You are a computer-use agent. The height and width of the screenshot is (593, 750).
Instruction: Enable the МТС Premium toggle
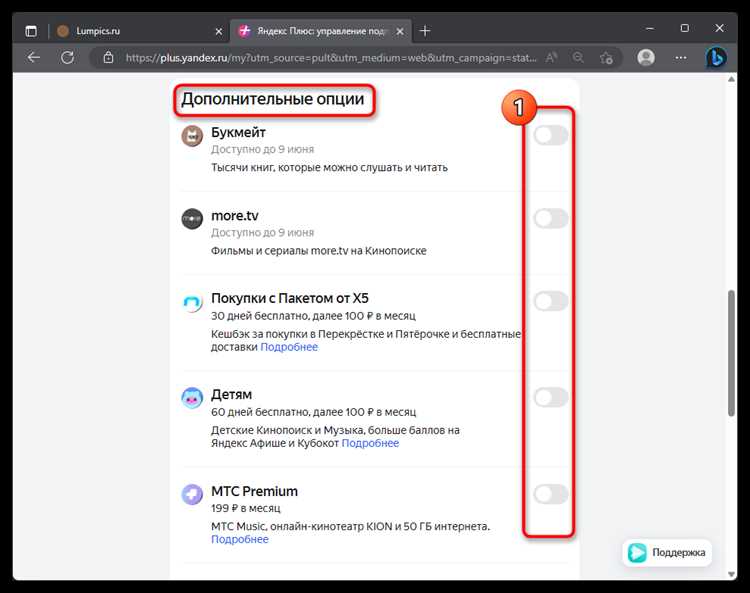point(551,494)
